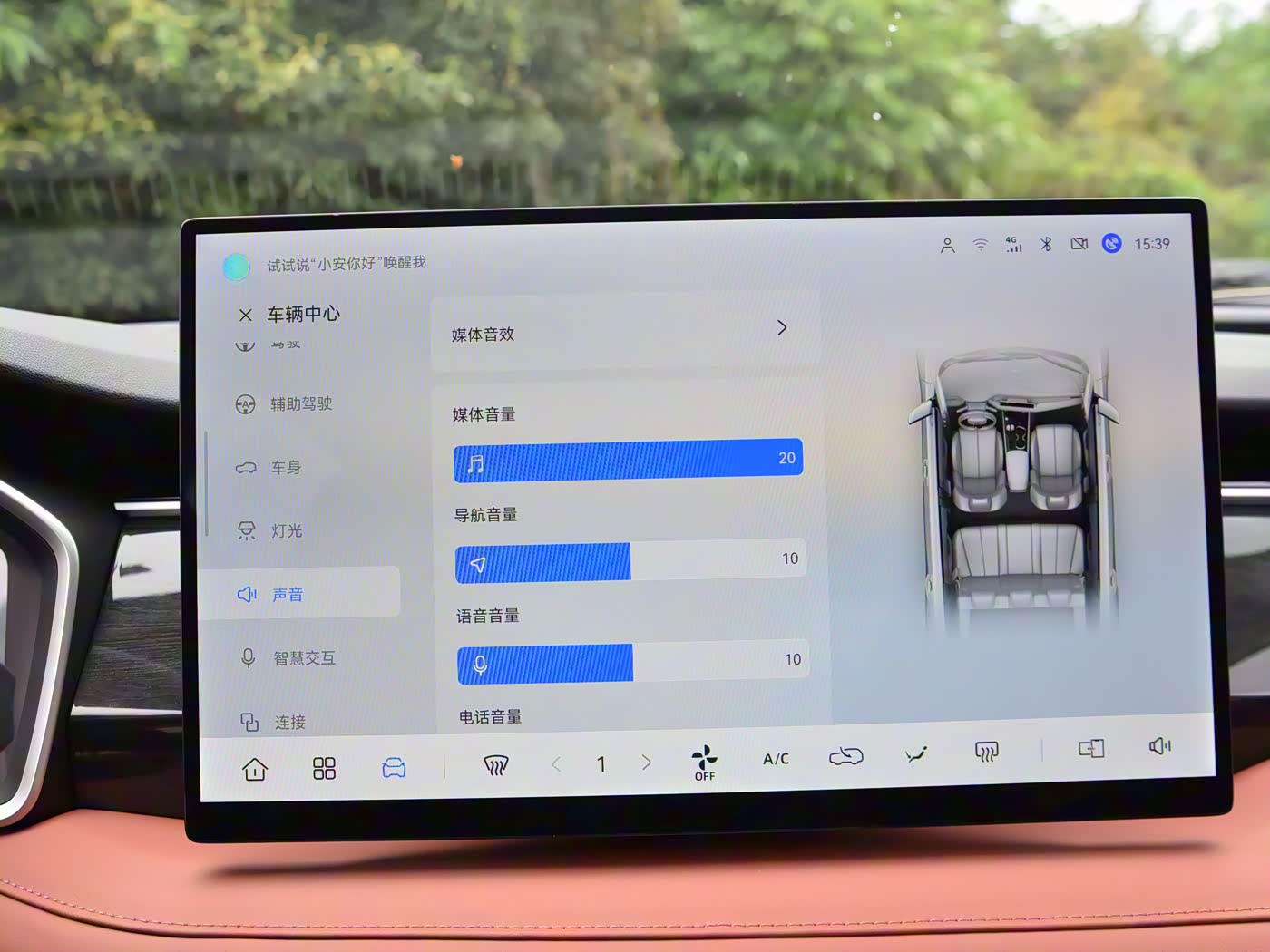Tap the user profile icon in status bar
The height and width of the screenshot is (952, 1270).
pyautogui.click(x=947, y=246)
